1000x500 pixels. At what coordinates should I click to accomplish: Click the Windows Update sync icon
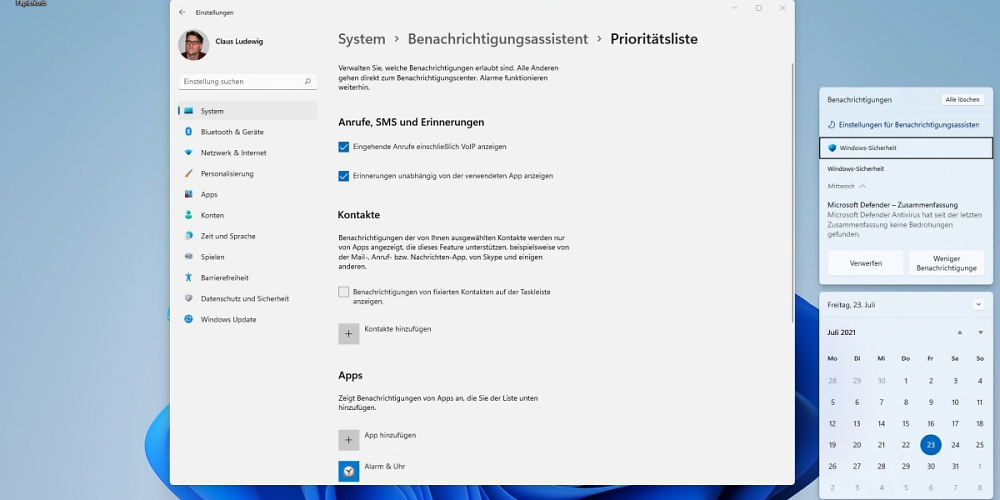(x=189, y=319)
